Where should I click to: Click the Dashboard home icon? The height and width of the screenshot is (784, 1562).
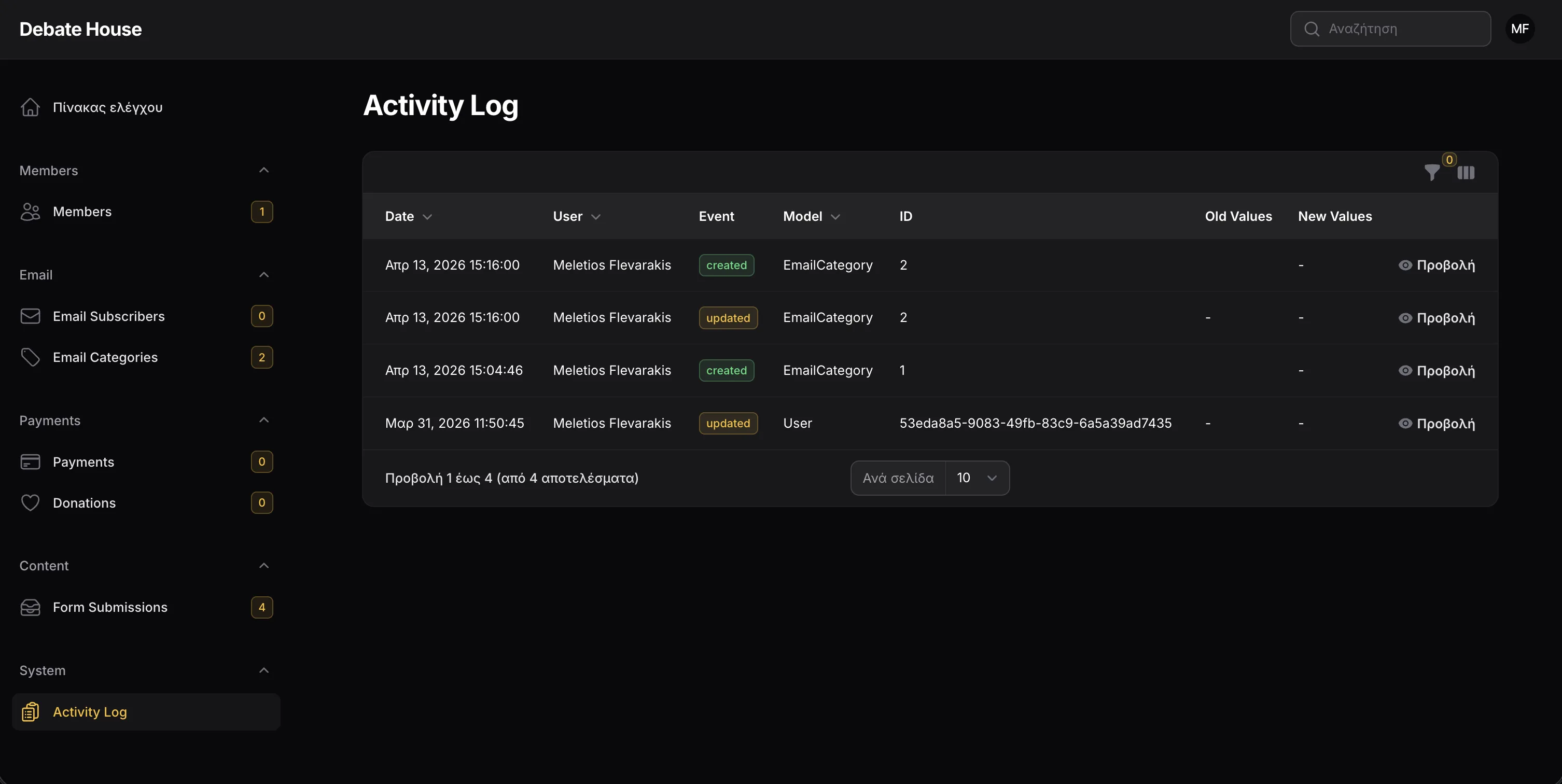30,107
